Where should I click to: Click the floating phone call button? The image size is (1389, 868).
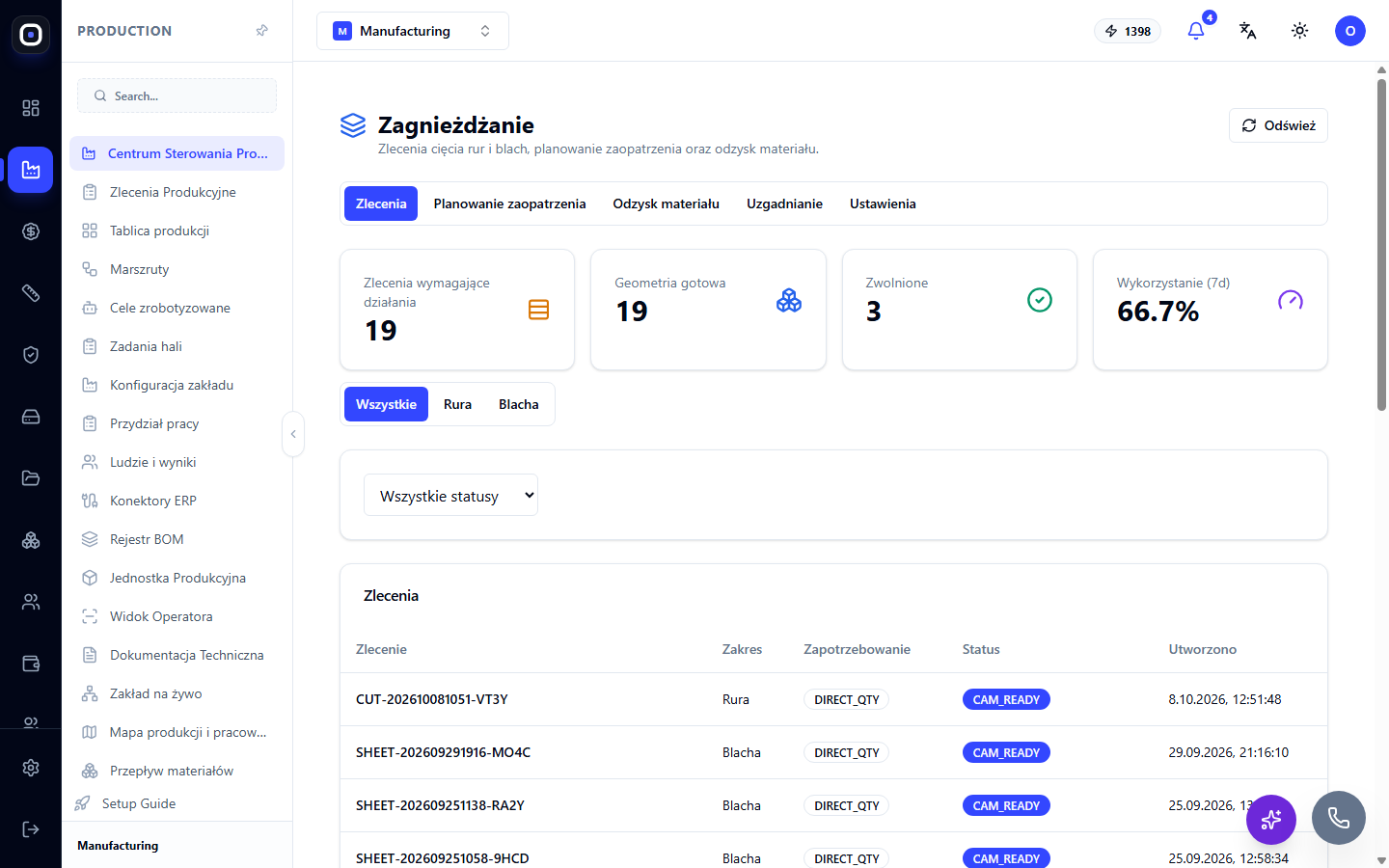[1339, 818]
